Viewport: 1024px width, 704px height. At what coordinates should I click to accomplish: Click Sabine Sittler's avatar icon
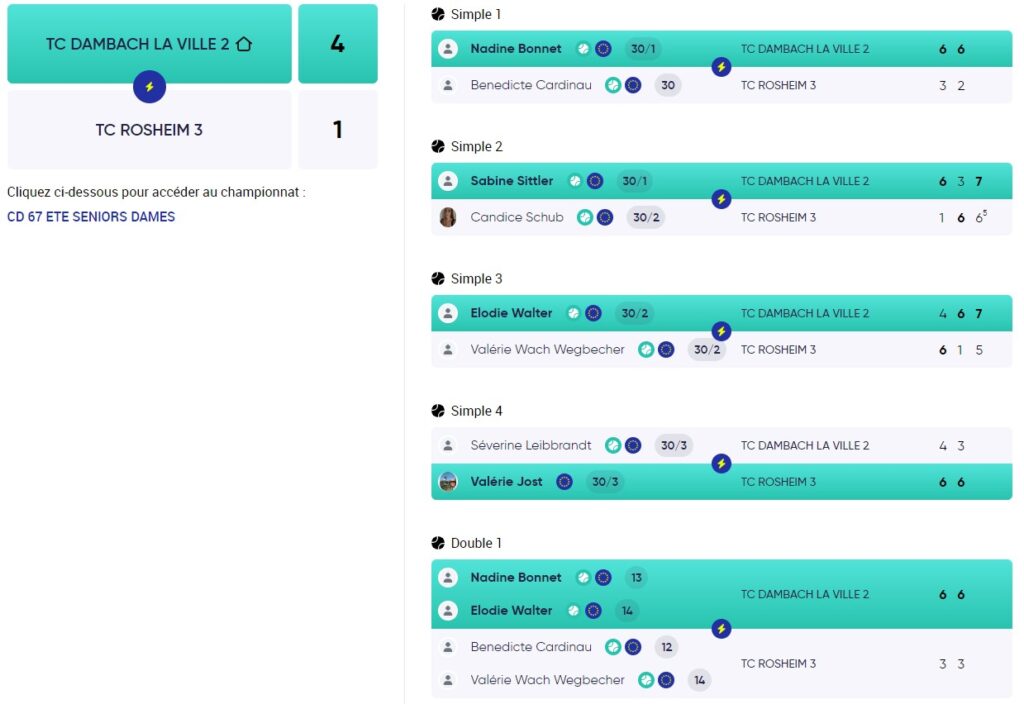448,181
